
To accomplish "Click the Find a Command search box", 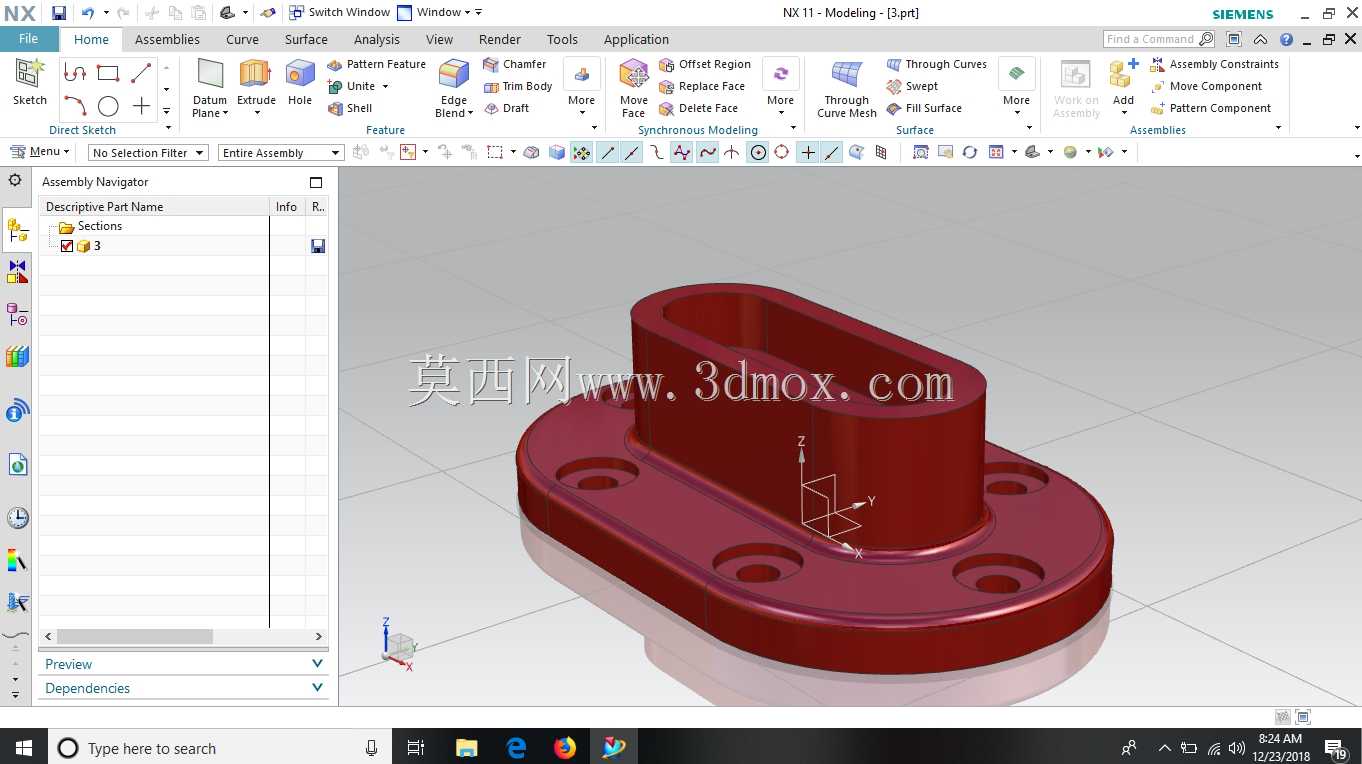I will tap(1160, 39).
